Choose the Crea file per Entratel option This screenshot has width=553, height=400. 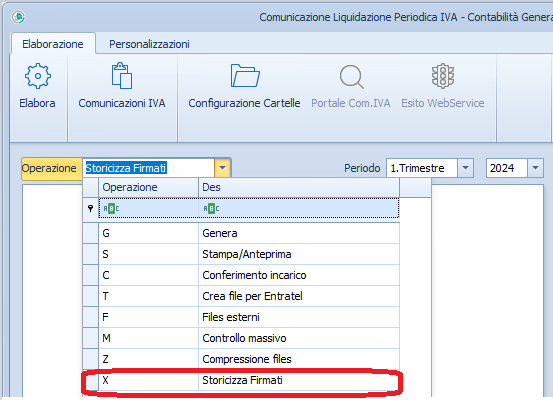(241, 296)
